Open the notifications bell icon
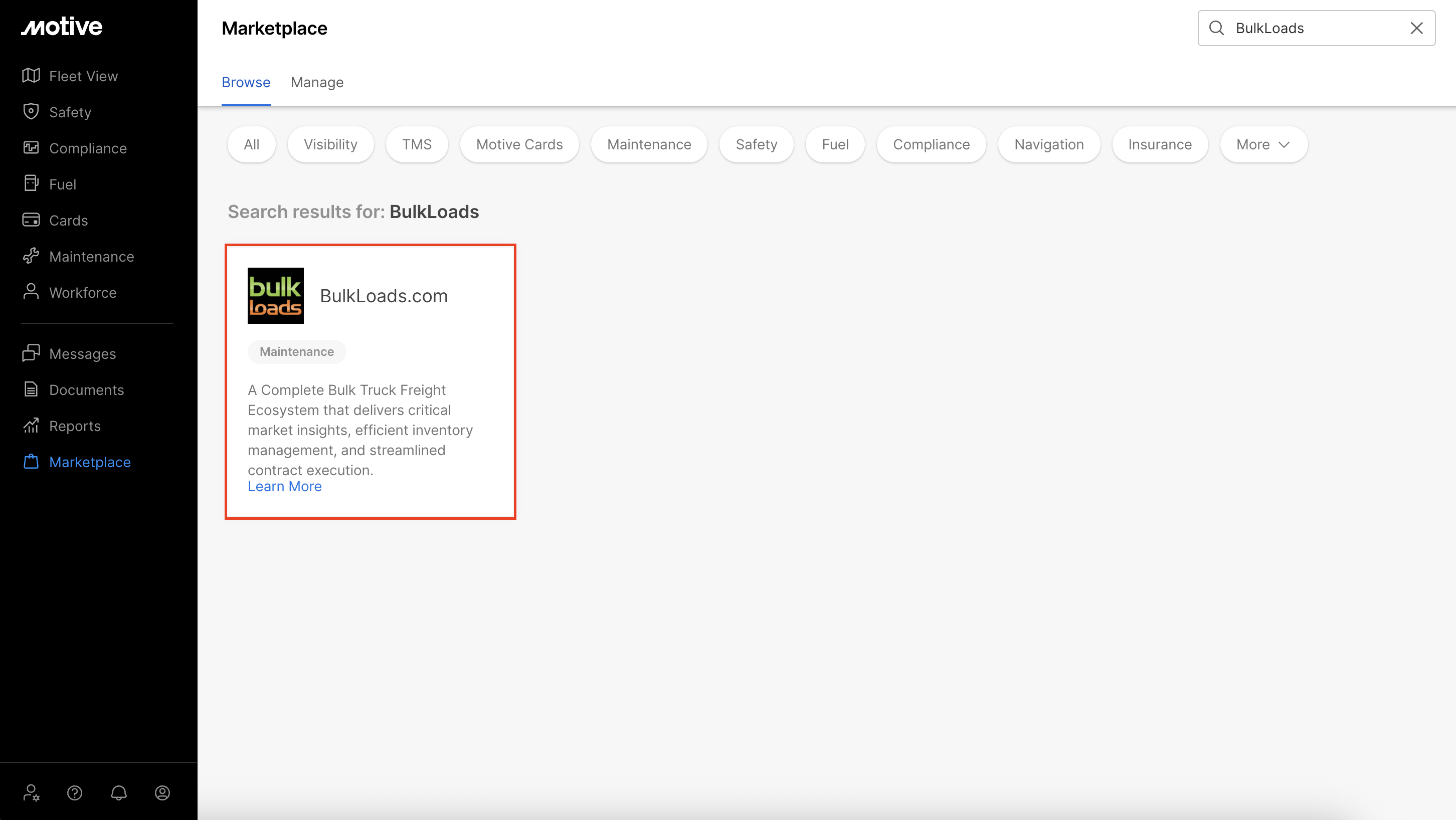The height and width of the screenshot is (820, 1456). pos(119,793)
